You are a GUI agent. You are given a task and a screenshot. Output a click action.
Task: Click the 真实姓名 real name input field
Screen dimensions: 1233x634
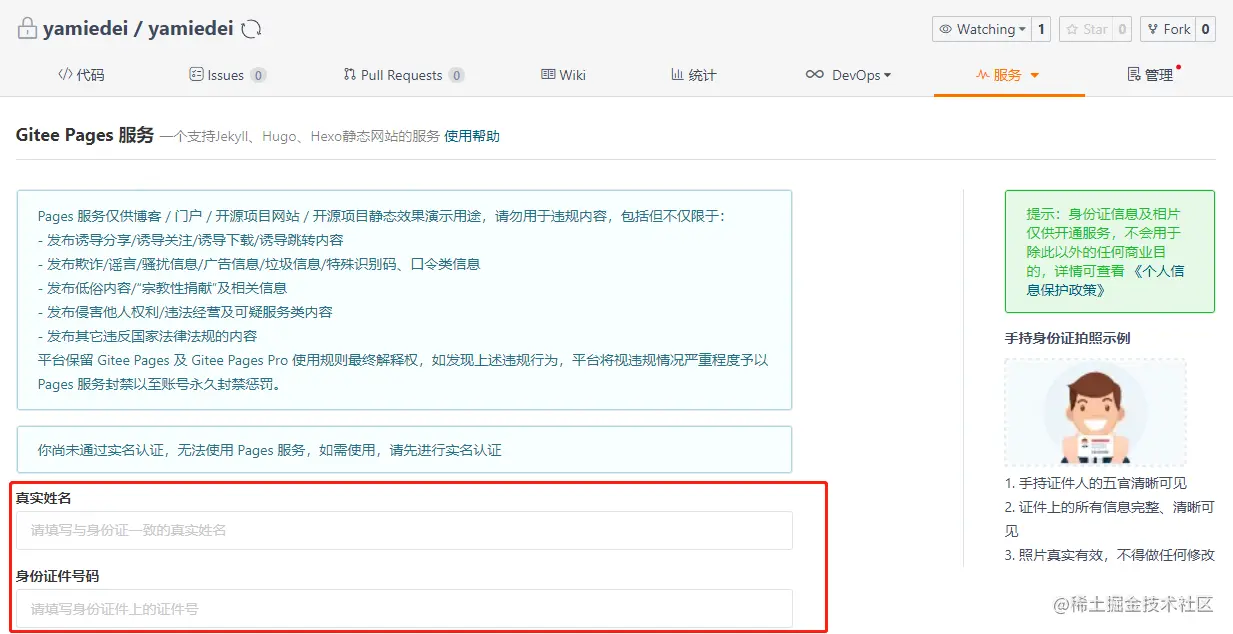404,530
